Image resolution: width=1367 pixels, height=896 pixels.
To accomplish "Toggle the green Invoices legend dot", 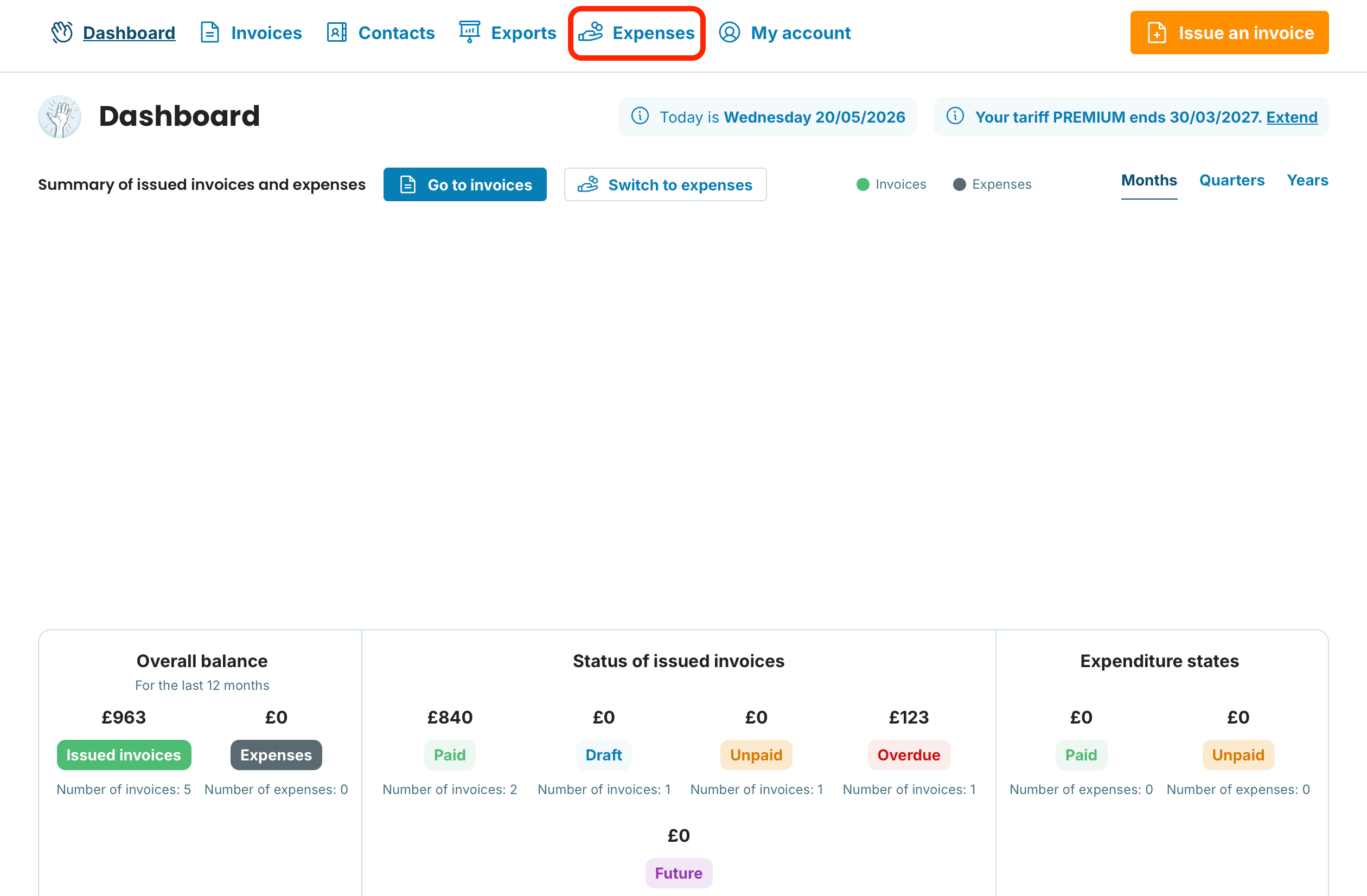I will (863, 184).
